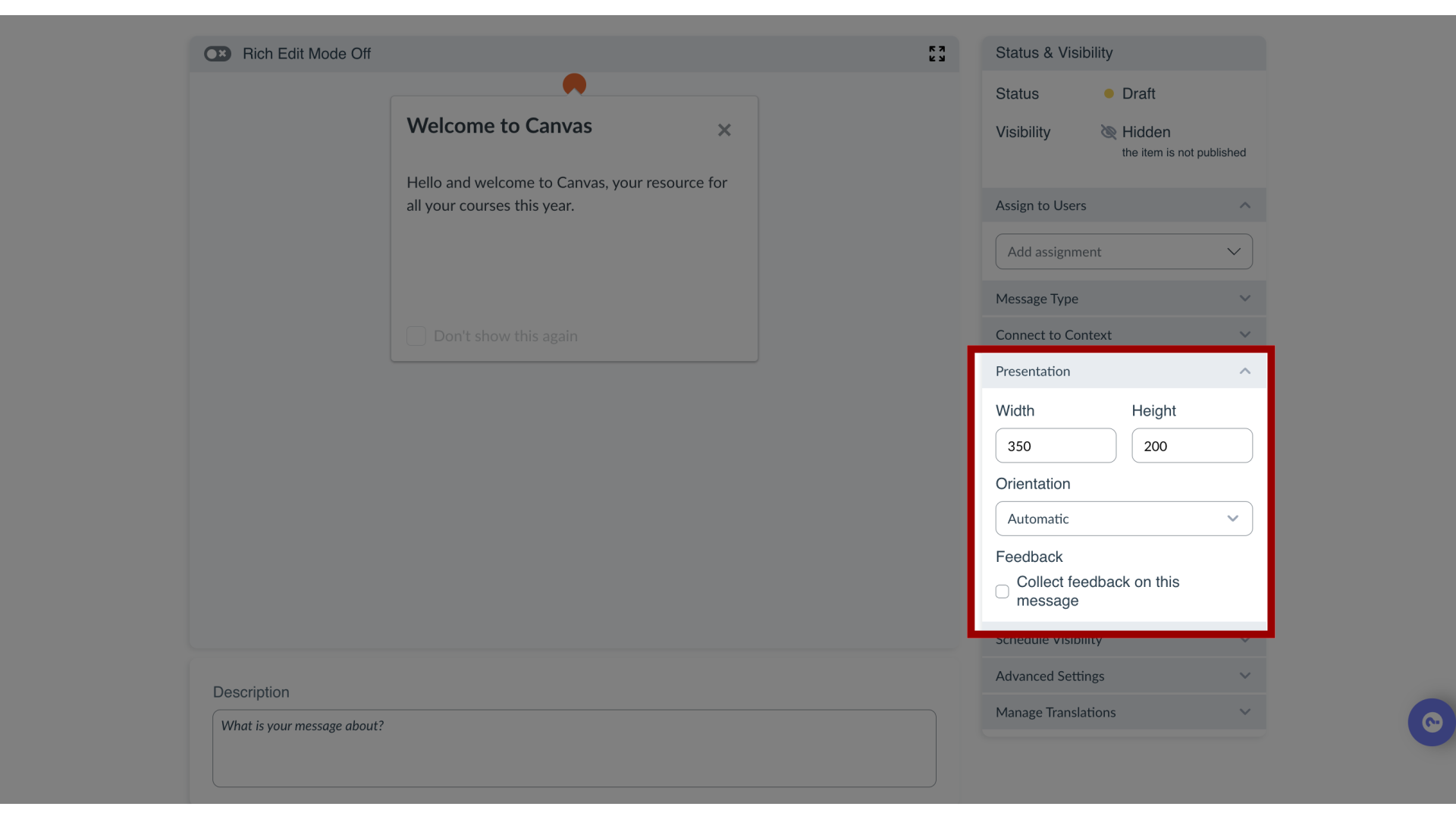Collapse the Presentation section
The width and height of the screenshot is (1456, 819).
pyautogui.click(x=1124, y=371)
